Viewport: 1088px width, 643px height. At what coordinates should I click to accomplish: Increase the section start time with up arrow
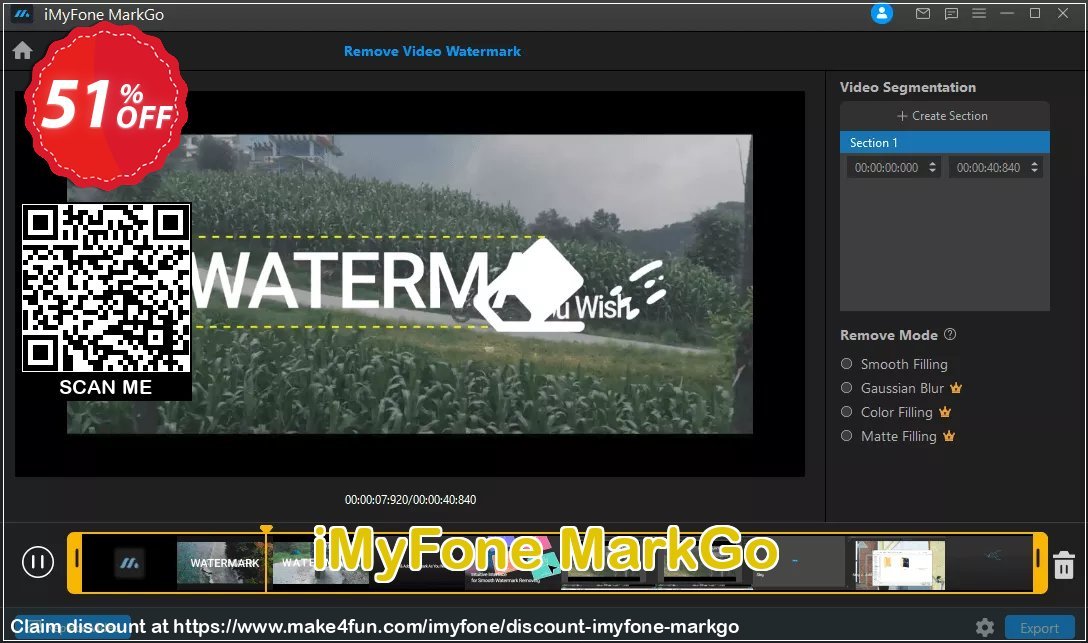(932, 164)
